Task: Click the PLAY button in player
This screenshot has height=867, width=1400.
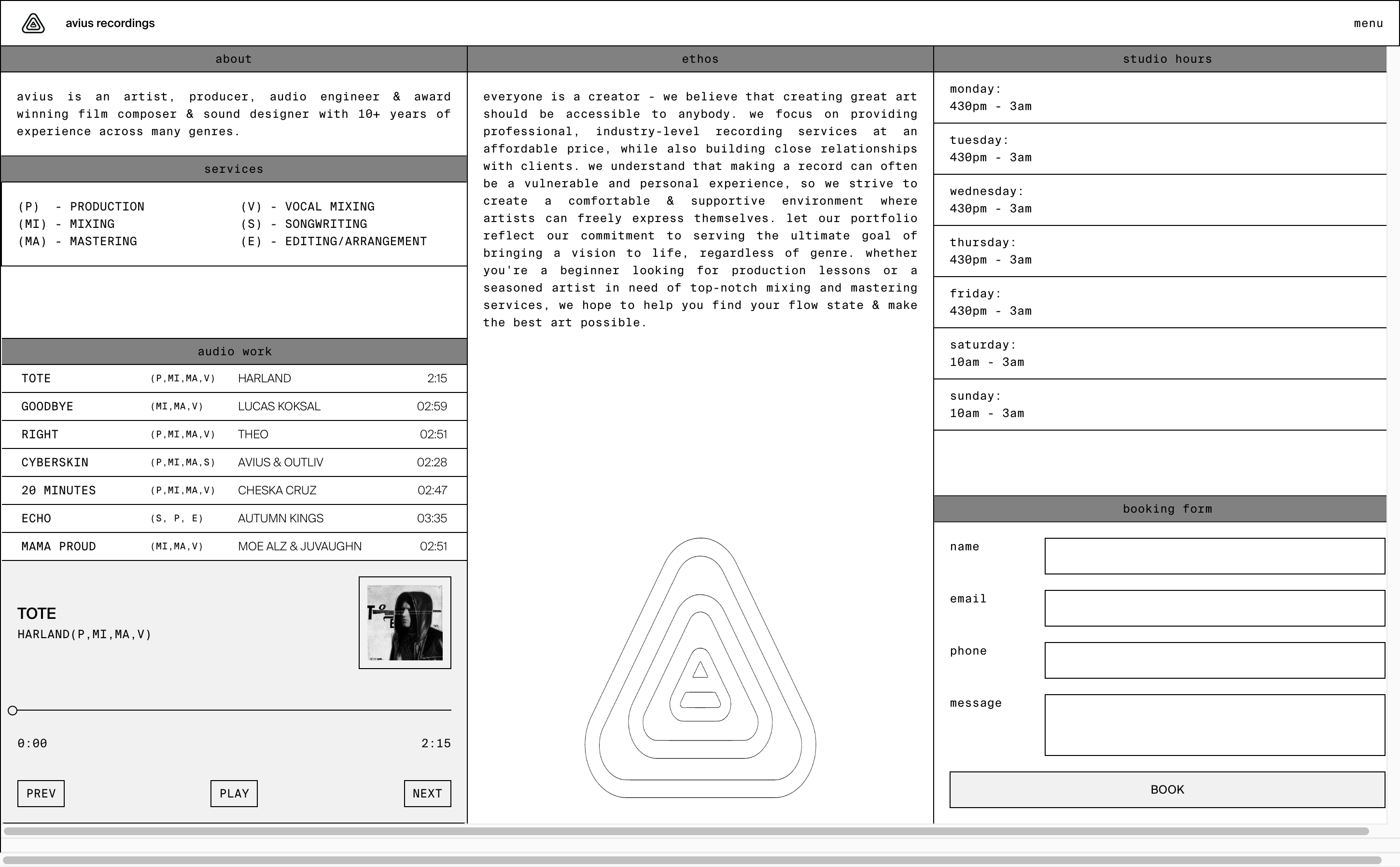Action: pyautogui.click(x=234, y=794)
